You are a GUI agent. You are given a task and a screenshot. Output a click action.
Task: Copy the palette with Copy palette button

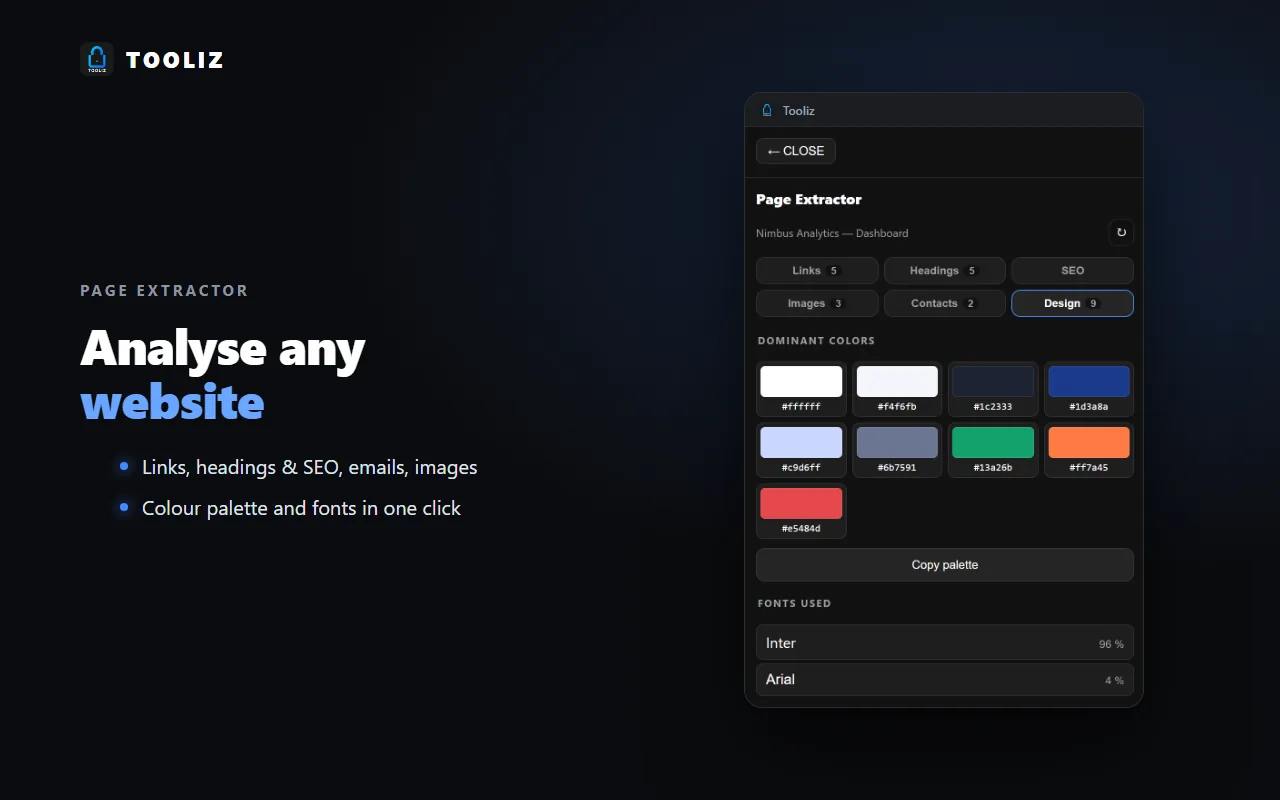[x=945, y=565]
